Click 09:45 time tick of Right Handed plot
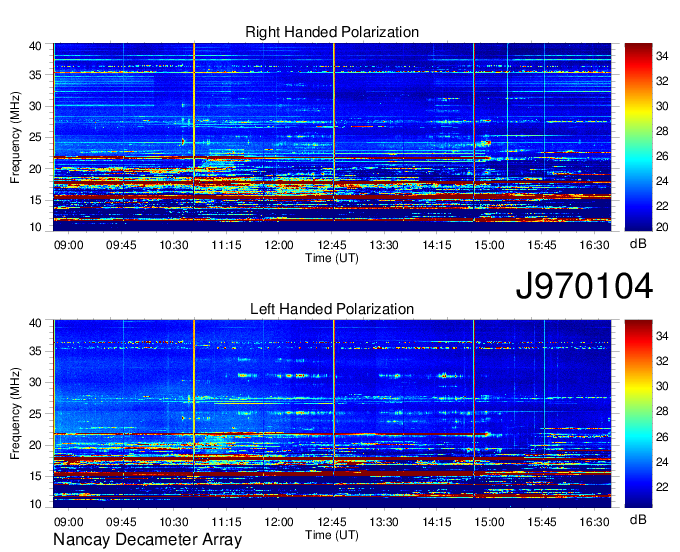The height and width of the screenshot is (552, 680). pyautogui.click(x=121, y=245)
